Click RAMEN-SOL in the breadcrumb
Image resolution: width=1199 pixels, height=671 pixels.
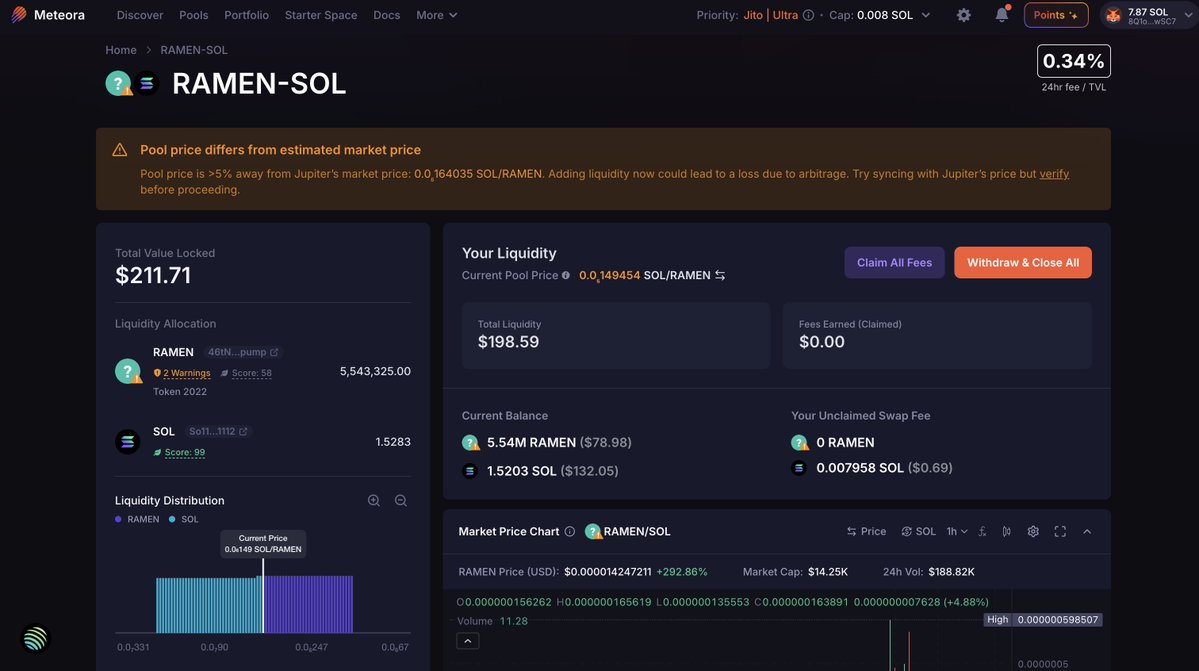193,50
